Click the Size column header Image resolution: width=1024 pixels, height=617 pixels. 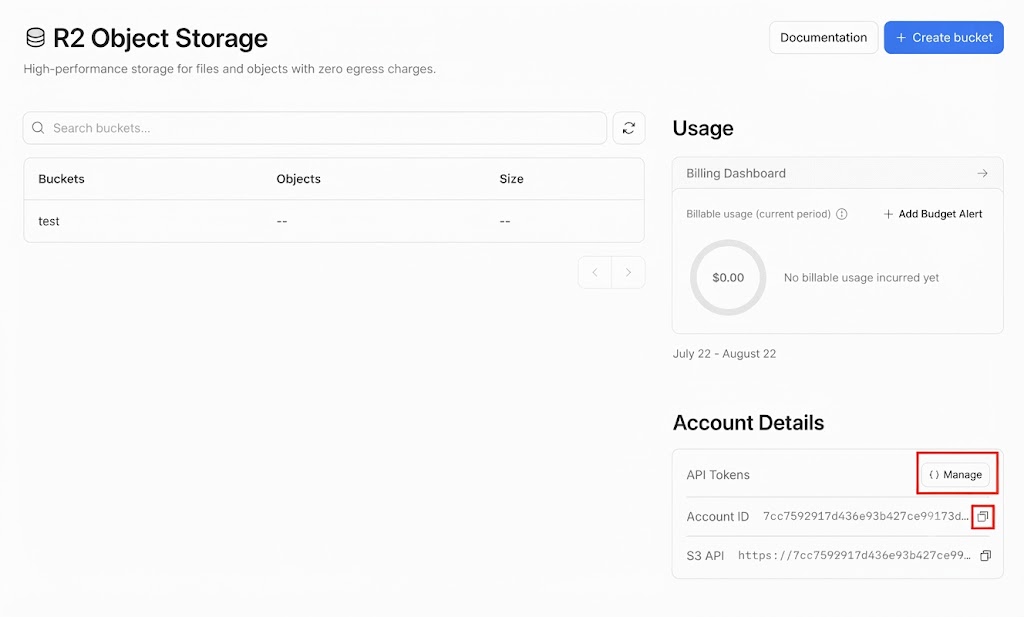click(511, 179)
